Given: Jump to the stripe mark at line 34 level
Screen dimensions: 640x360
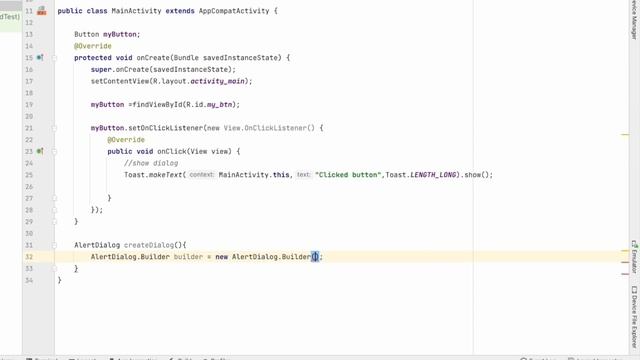Looking at the screenshot, I should 625,274.
